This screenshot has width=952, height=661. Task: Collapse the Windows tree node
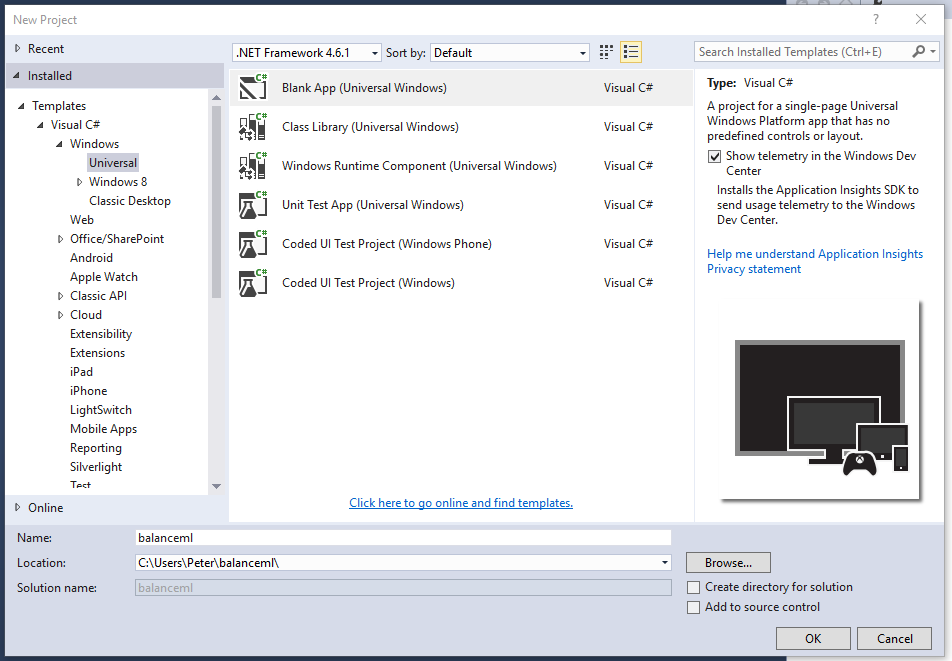tap(59, 144)
